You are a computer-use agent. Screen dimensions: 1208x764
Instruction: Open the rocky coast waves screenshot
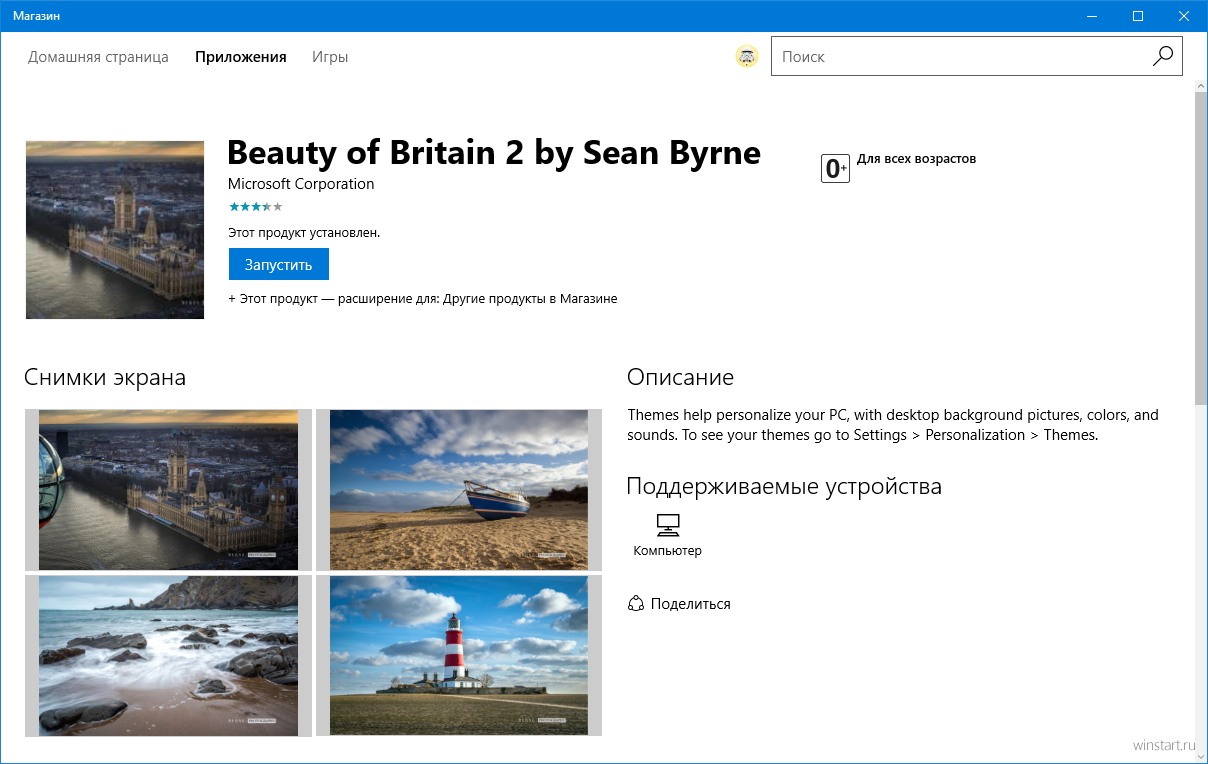coord(168,656)
